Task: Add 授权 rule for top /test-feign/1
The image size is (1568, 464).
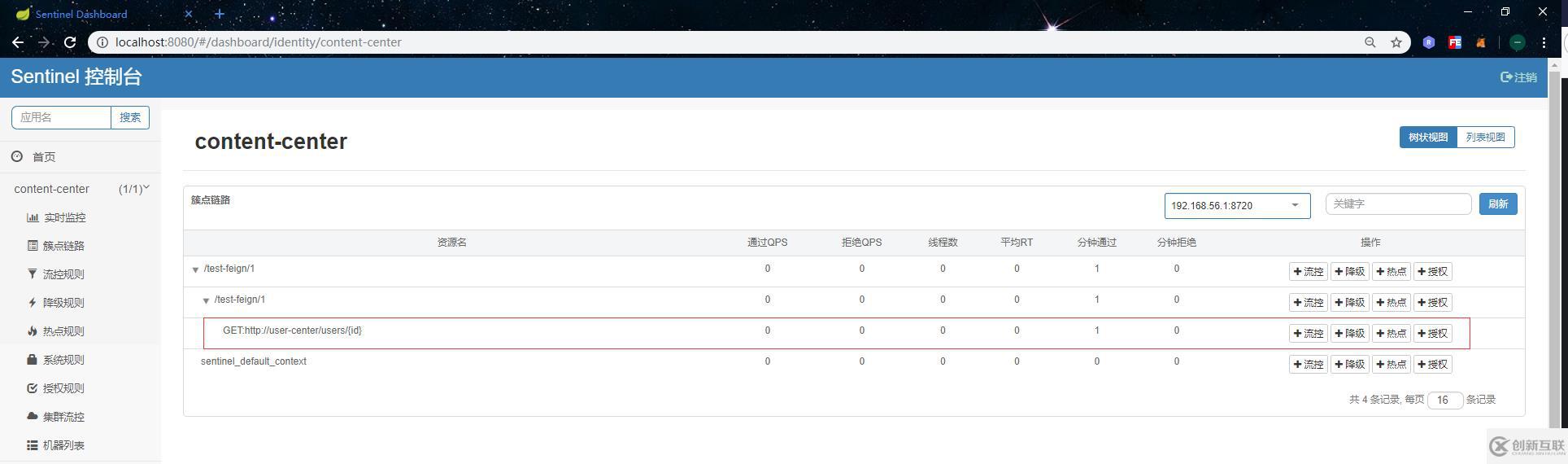Action: coord(1433,272)
